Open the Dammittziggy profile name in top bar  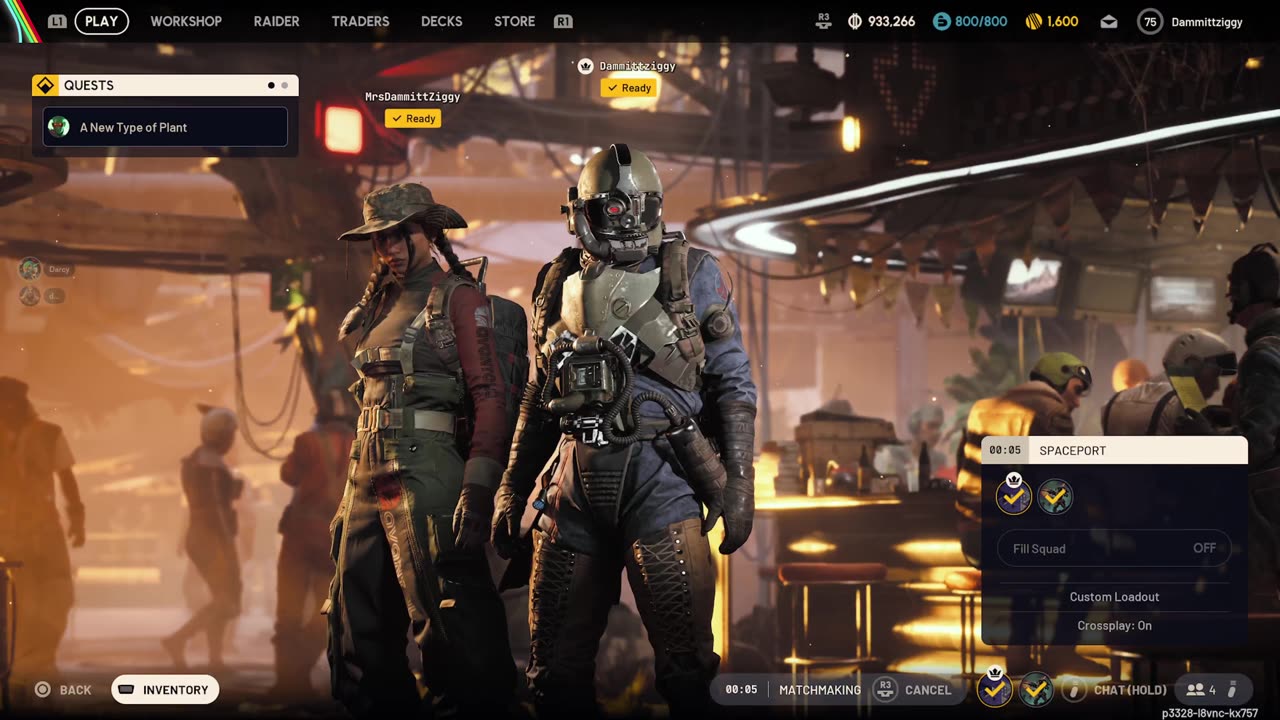tap(1207, 22)
